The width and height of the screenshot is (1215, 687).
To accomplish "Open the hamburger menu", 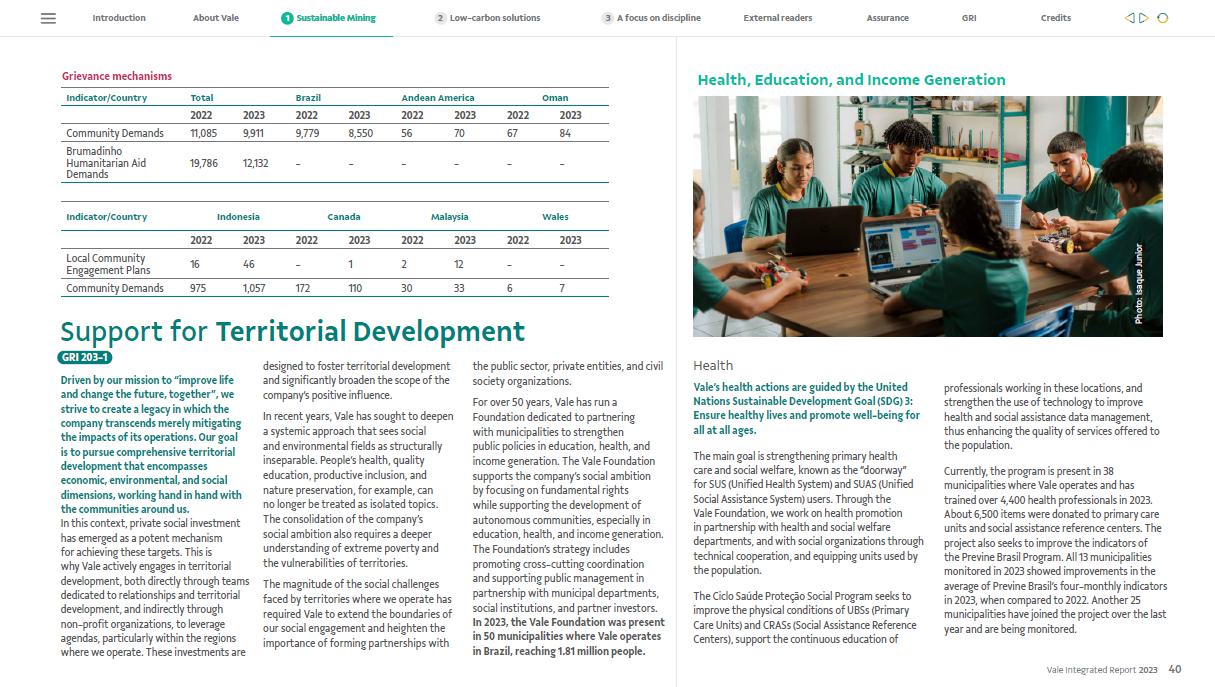I will [48, 18].
